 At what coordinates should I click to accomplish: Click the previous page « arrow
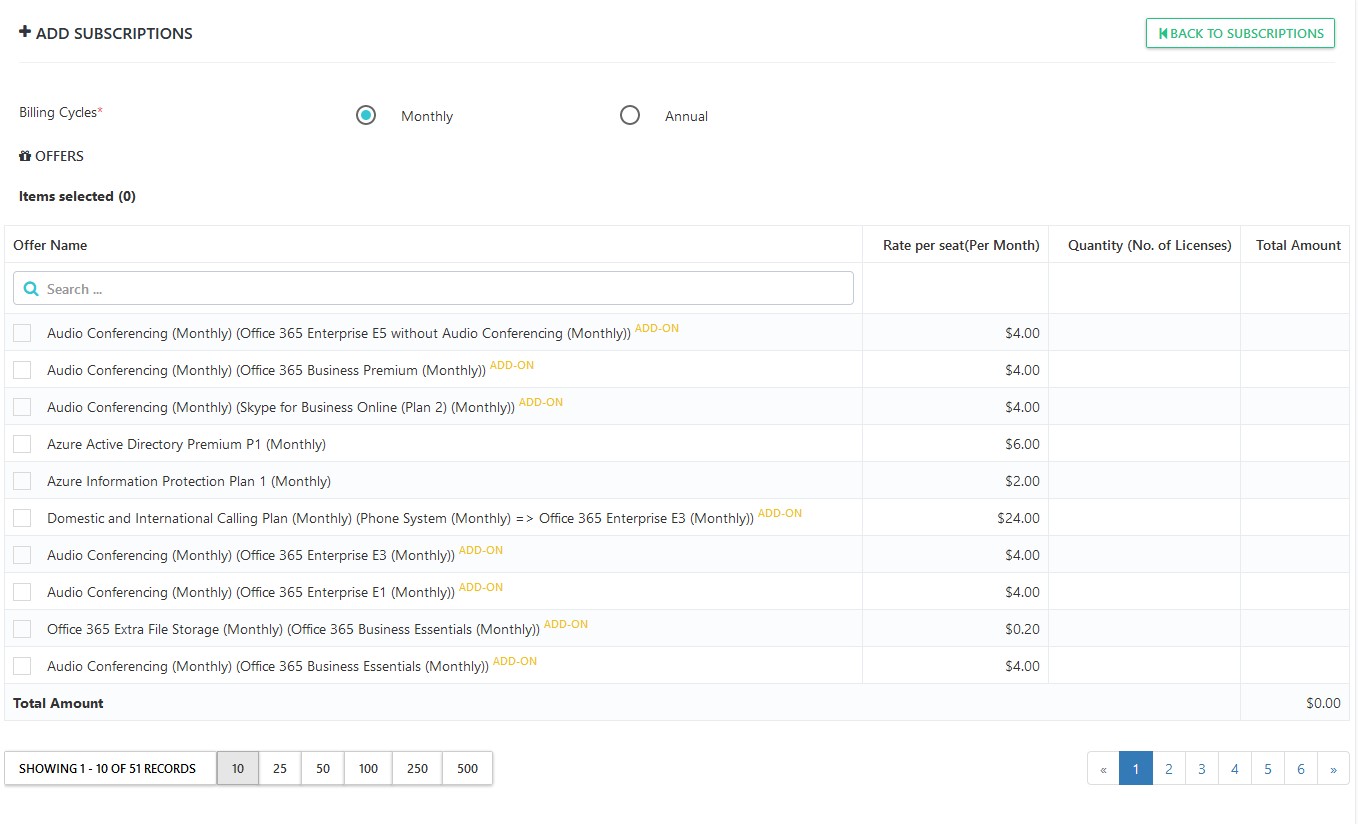[1103, 768]
